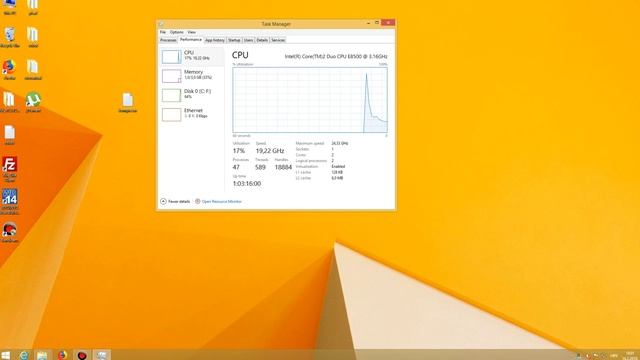
Task: Select the Recycle Bin desktop icon
Action: coord(9,37)
